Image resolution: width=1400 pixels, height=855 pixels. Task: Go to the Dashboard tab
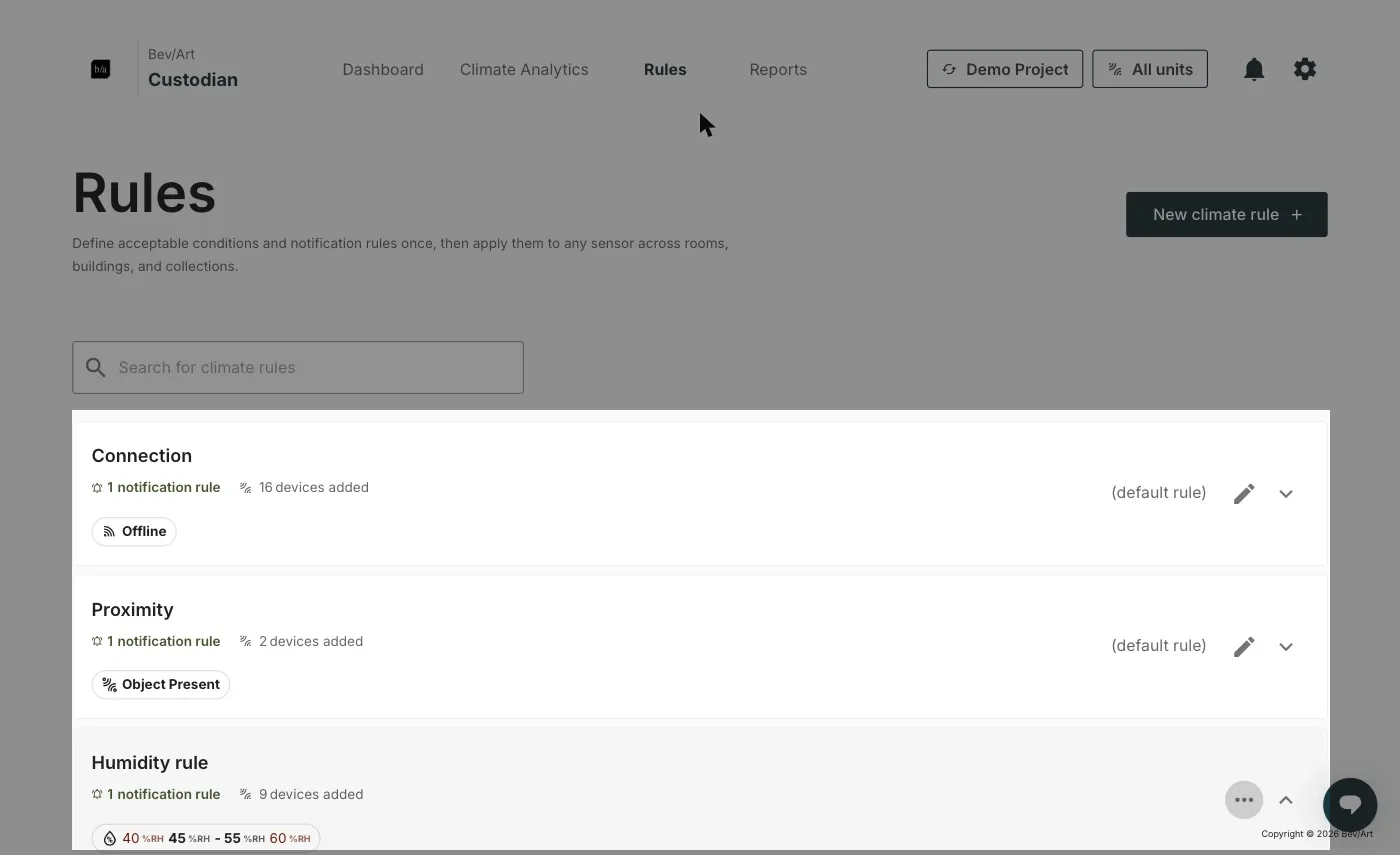383,69
